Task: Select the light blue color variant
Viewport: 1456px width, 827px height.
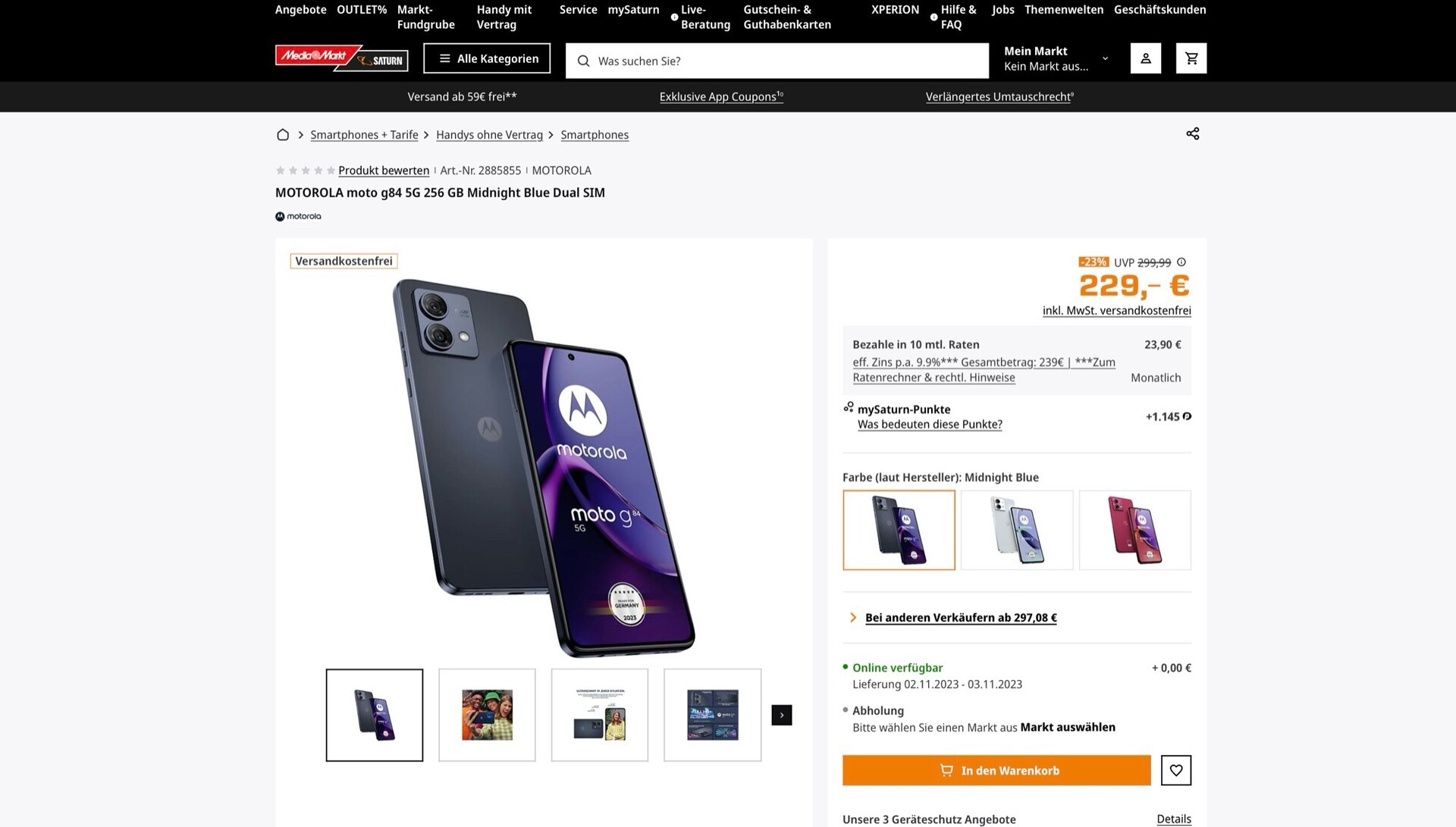Action: pos(1016,530)
